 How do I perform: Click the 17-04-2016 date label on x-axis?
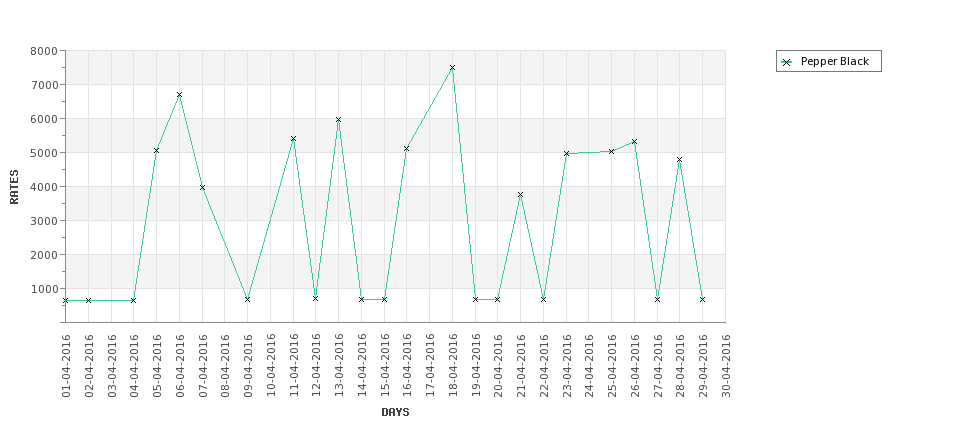pos(430,366)
